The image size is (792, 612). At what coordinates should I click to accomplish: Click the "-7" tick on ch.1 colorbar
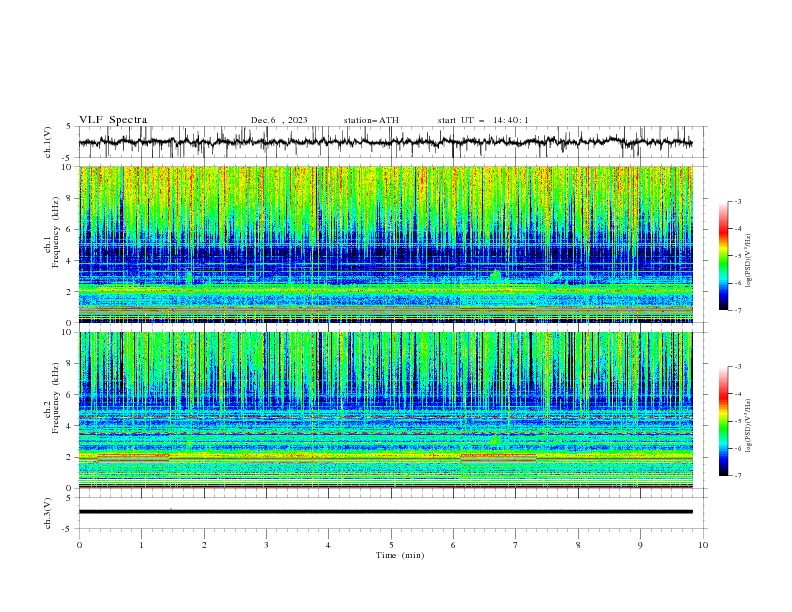[738, 310]
